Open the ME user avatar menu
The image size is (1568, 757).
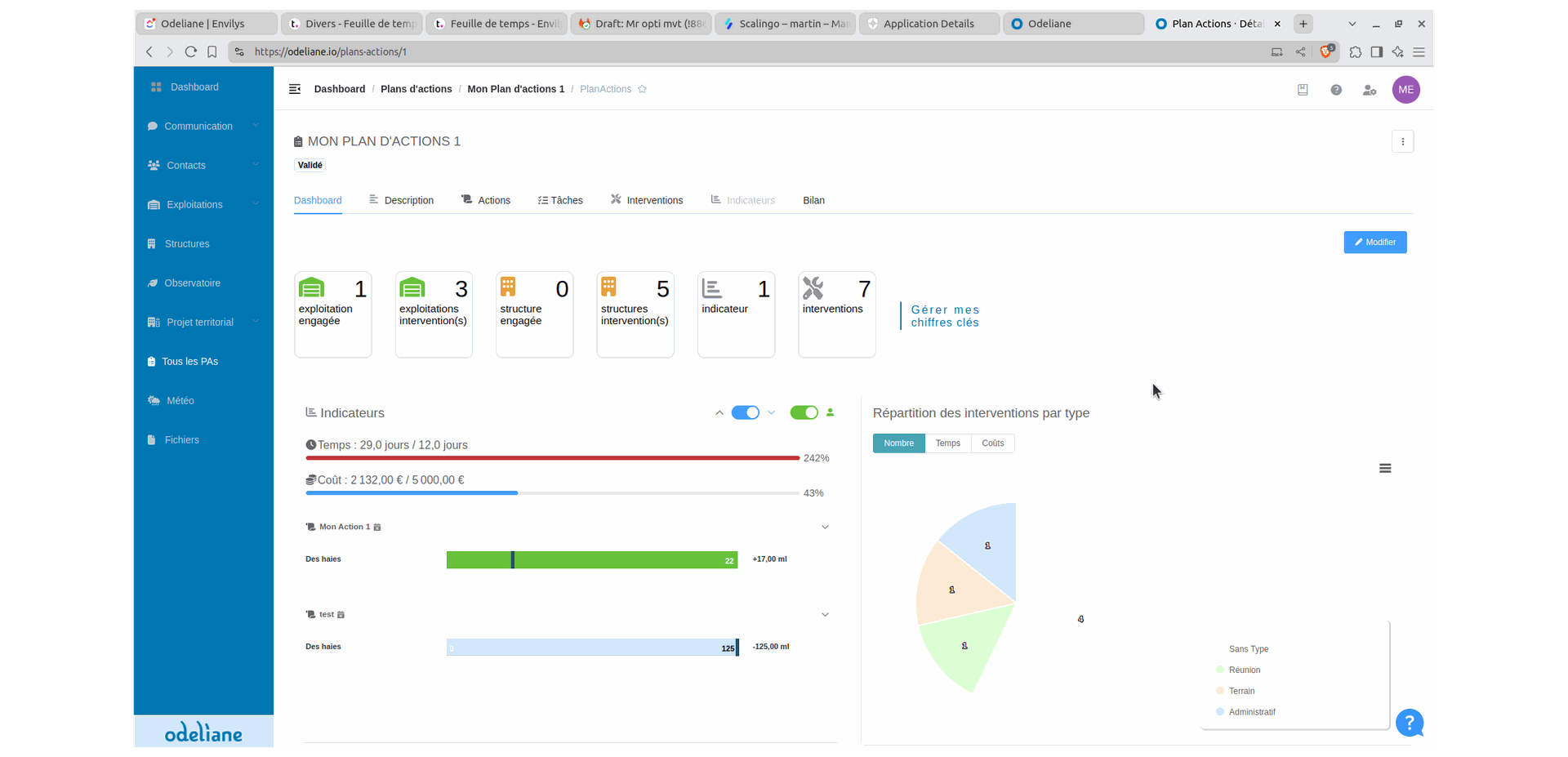click(x=1406, y=90)
